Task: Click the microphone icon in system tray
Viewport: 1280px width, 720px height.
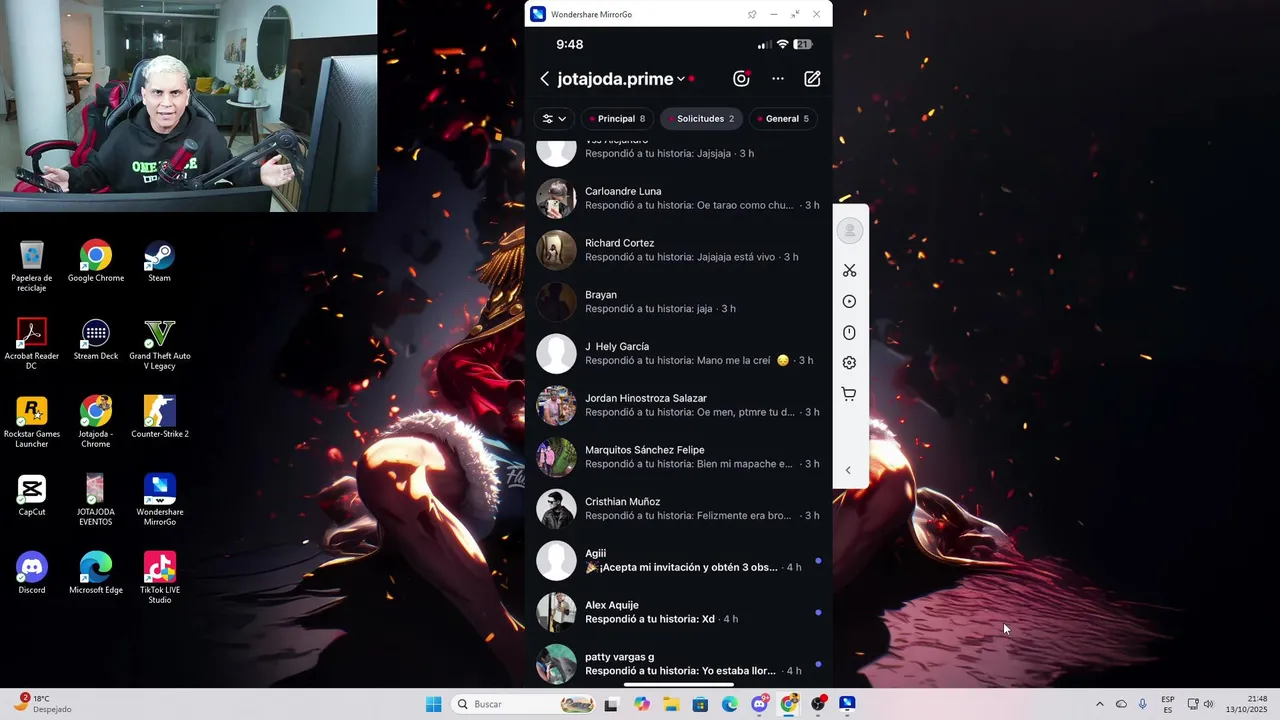Action: point(1143,704)
